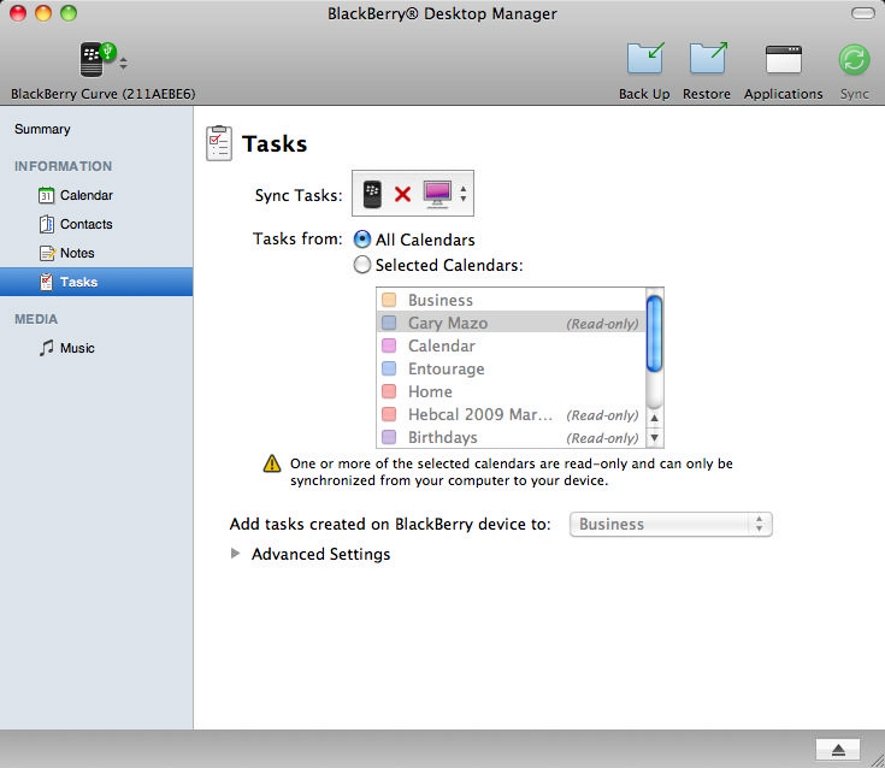Click the BlackBerry phone icon in Sync Tasks
Screen dimensions: 885x768
click(x=372, y=194)
